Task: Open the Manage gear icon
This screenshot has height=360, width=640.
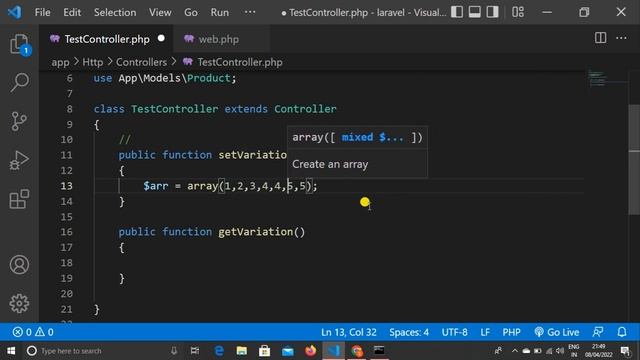Action: tap(19, 303)
